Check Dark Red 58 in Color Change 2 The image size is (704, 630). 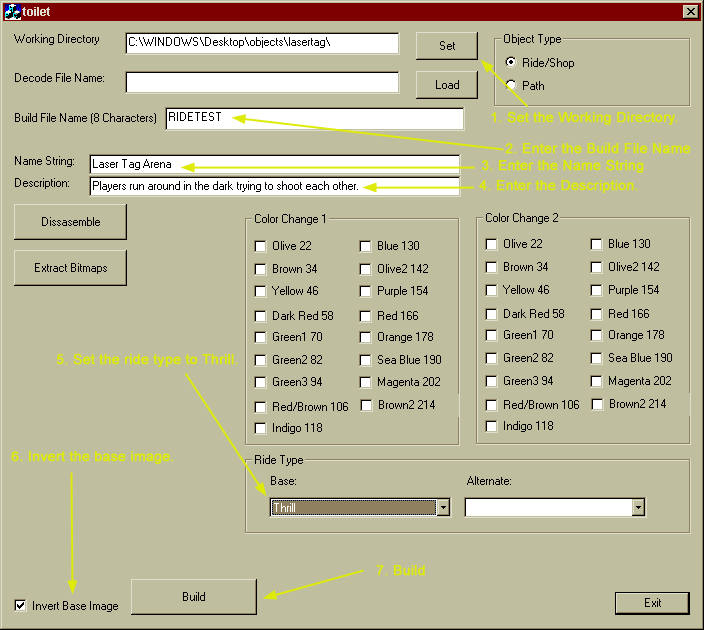(x=491, y=314)
